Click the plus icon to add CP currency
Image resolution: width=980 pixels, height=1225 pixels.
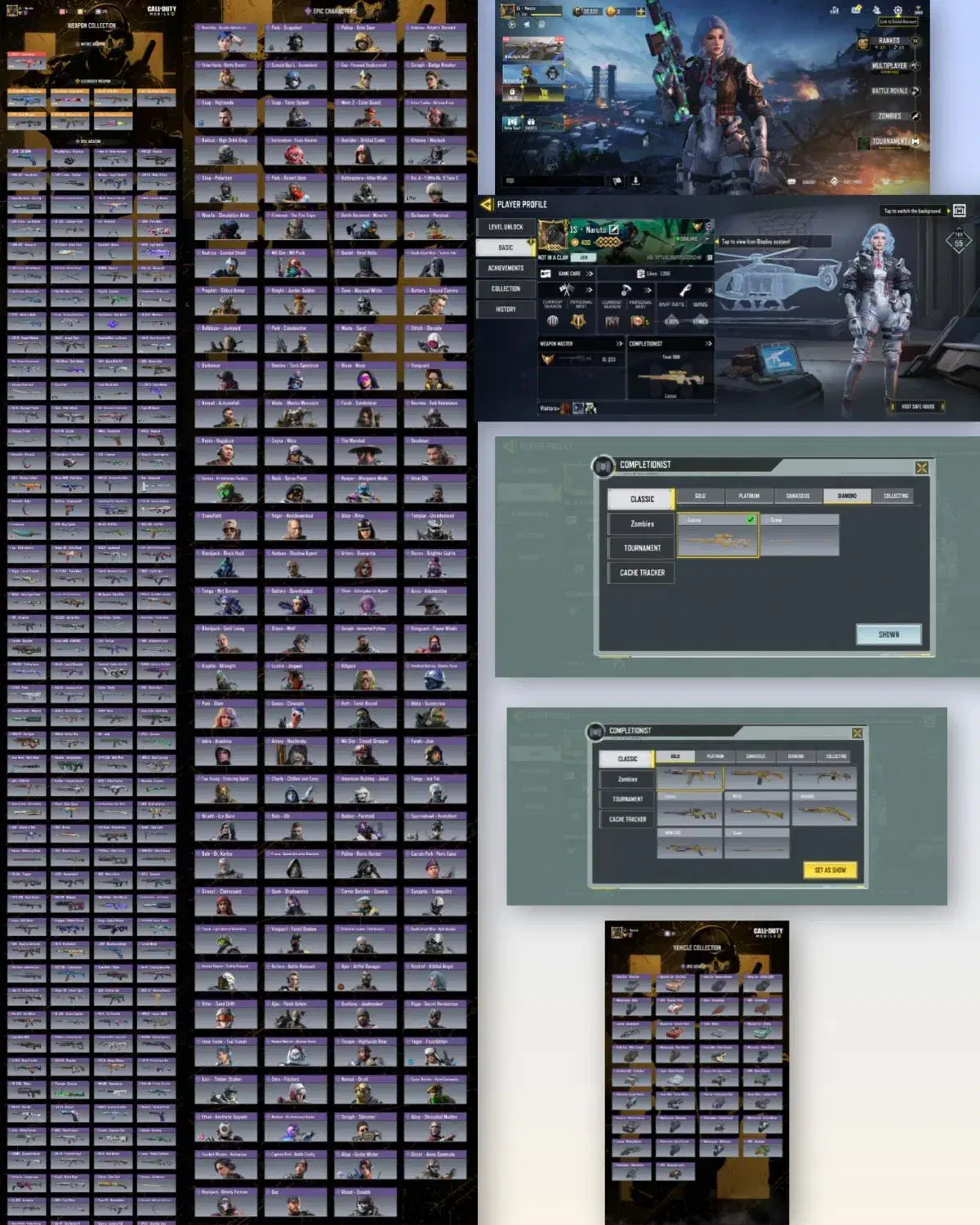pos(640,11)
